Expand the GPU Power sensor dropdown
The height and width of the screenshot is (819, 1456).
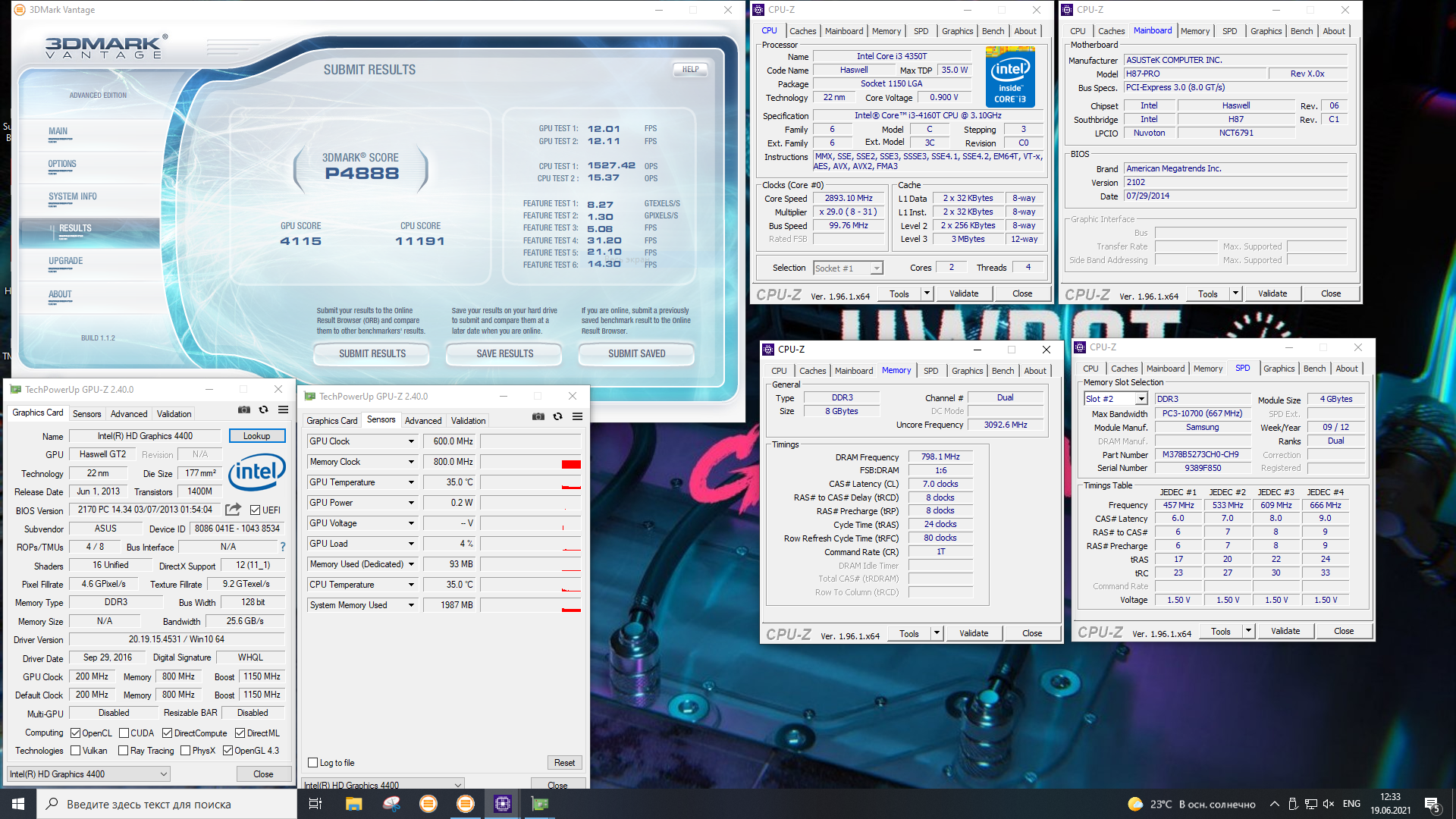[x=411, y=503]
